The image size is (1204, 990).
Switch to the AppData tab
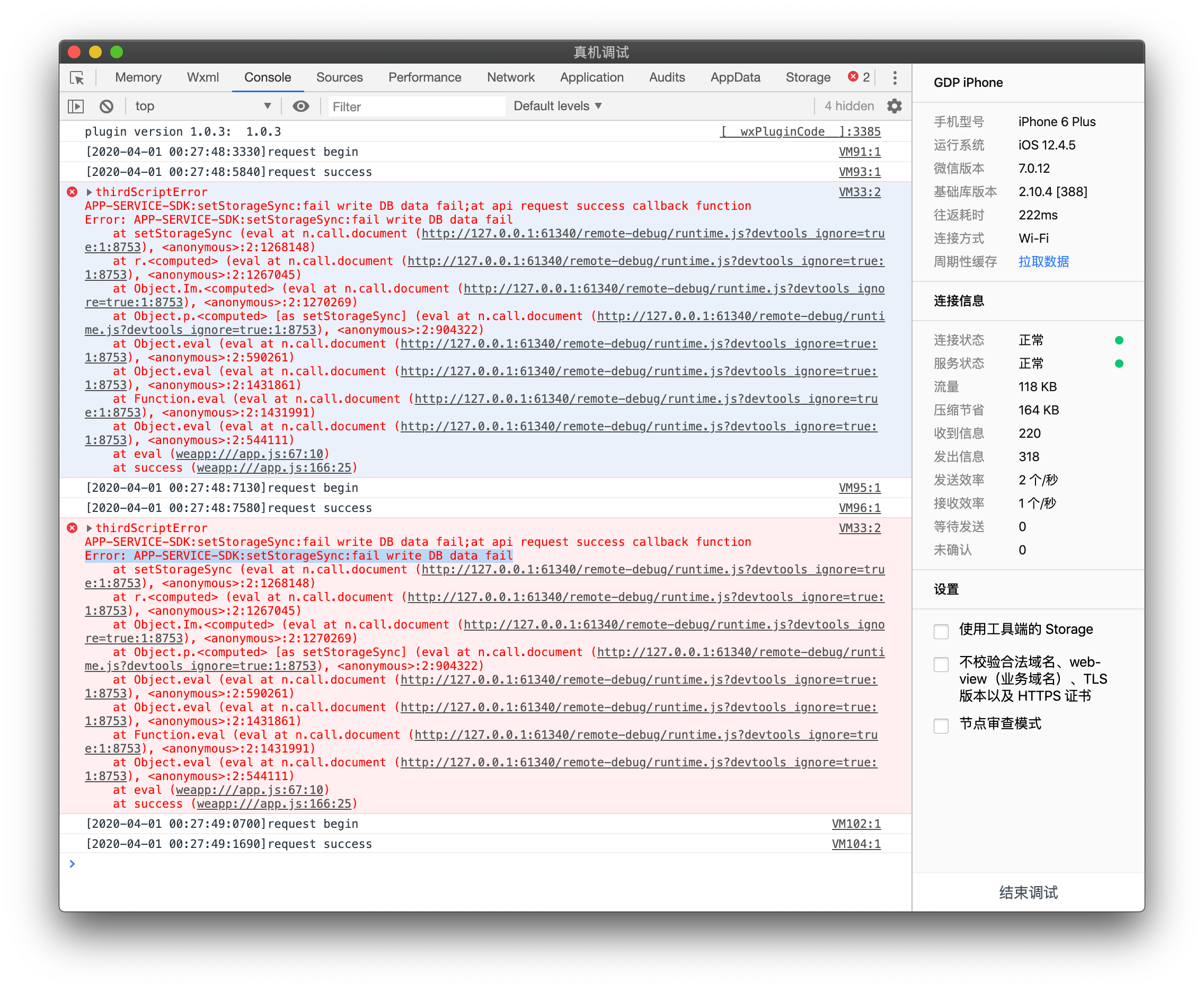coord(735,77)
